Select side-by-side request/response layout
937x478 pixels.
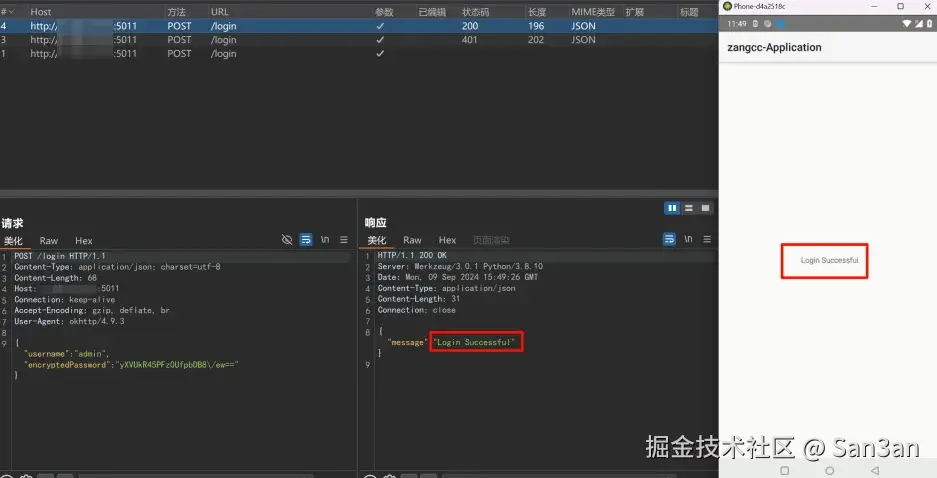point(672,208)
